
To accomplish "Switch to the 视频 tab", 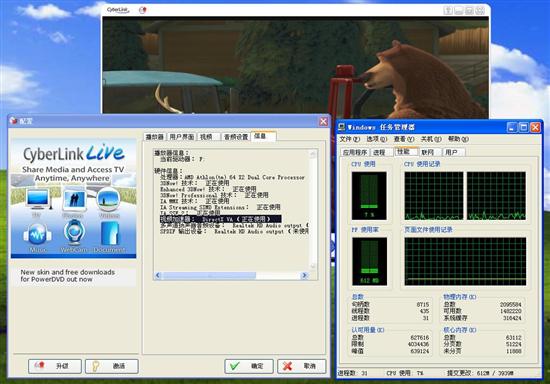I will coord(207,137).
